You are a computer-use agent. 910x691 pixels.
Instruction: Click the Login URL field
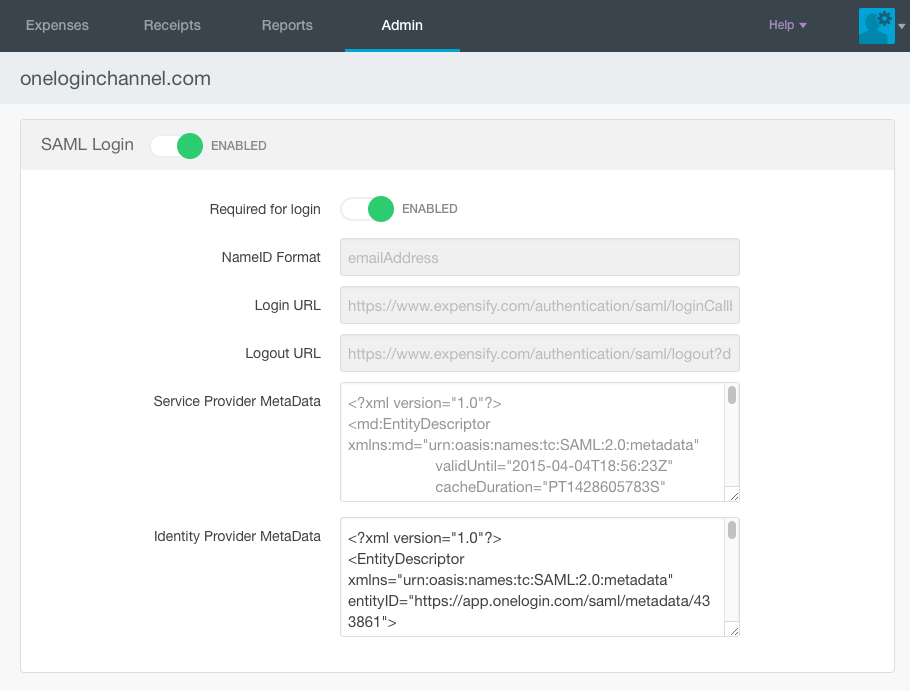(540, 305)
